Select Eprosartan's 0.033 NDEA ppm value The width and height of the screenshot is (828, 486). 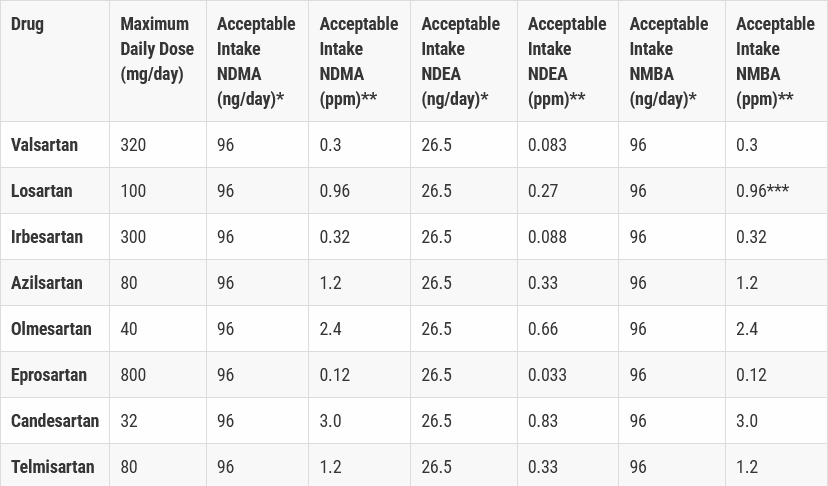point(547,375)
